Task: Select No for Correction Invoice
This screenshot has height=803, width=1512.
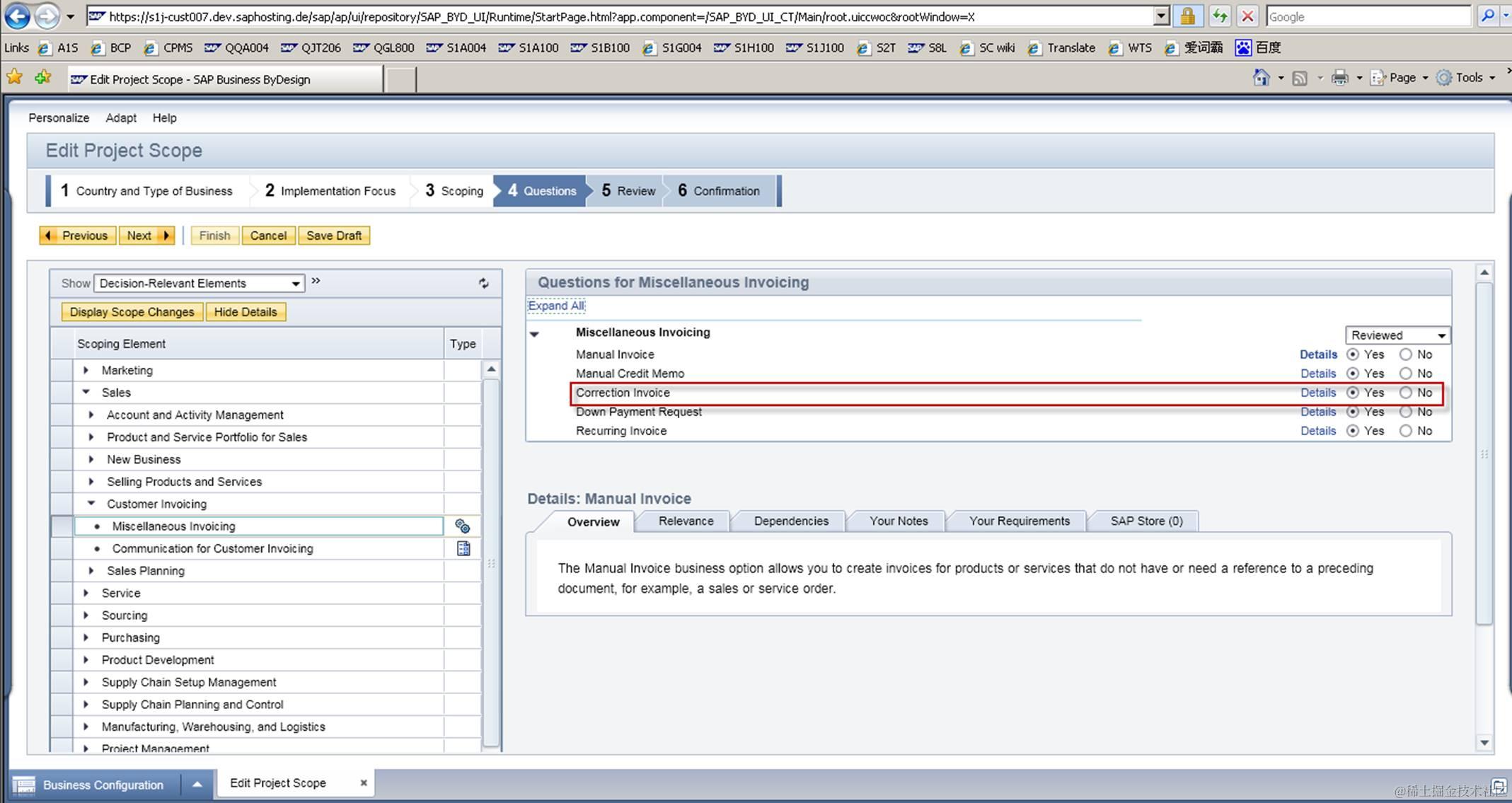Action: pyautogui.click(x=1406, y=393)
